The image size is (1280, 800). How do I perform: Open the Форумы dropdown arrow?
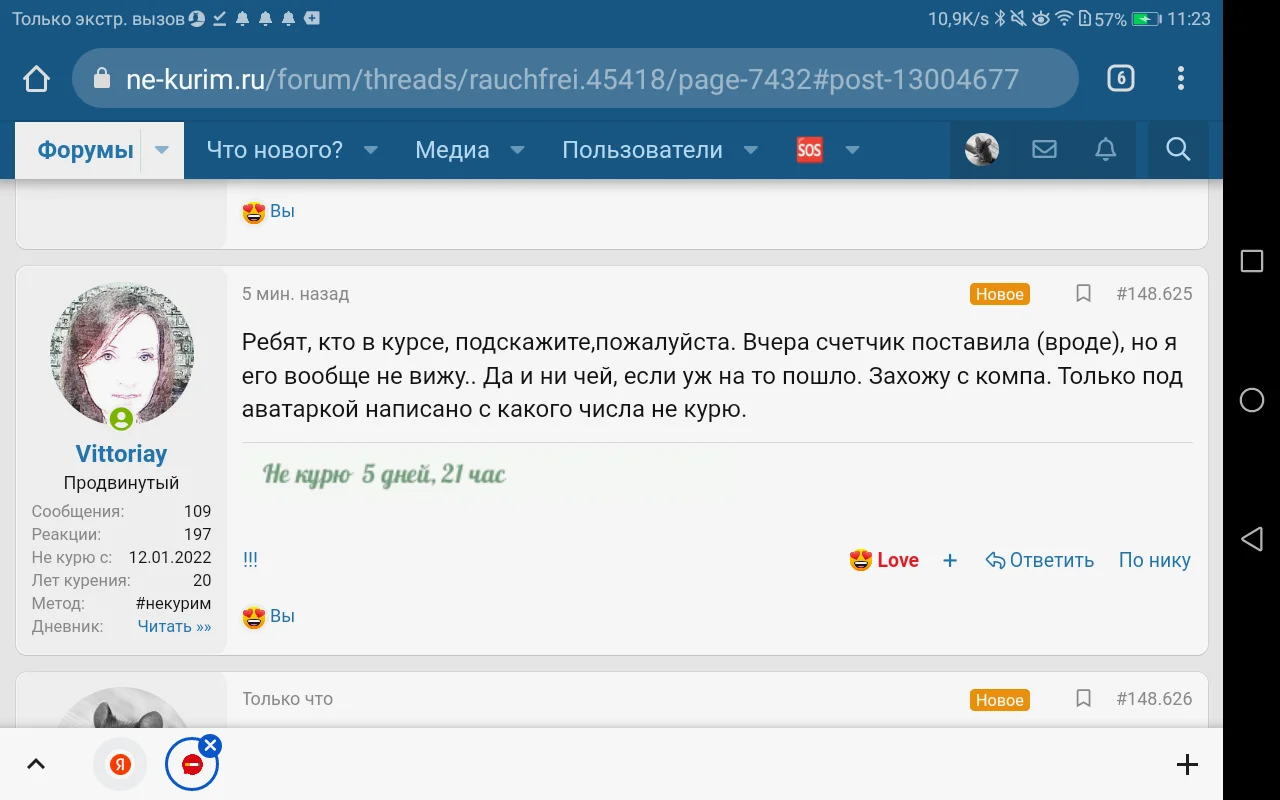pyautogui.click(x=162, y=149)
